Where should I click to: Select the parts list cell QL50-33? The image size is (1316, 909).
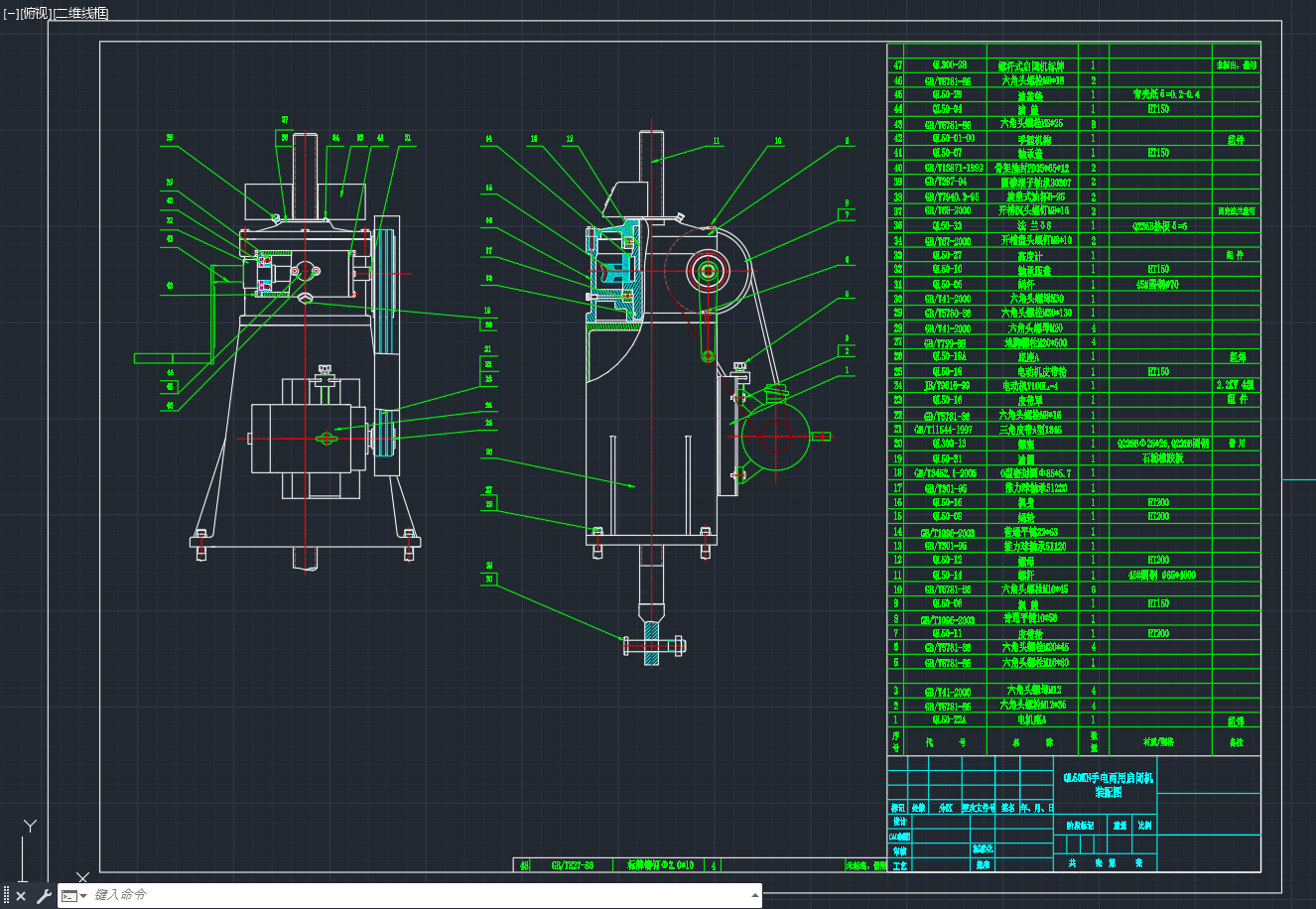pos(948,226)
